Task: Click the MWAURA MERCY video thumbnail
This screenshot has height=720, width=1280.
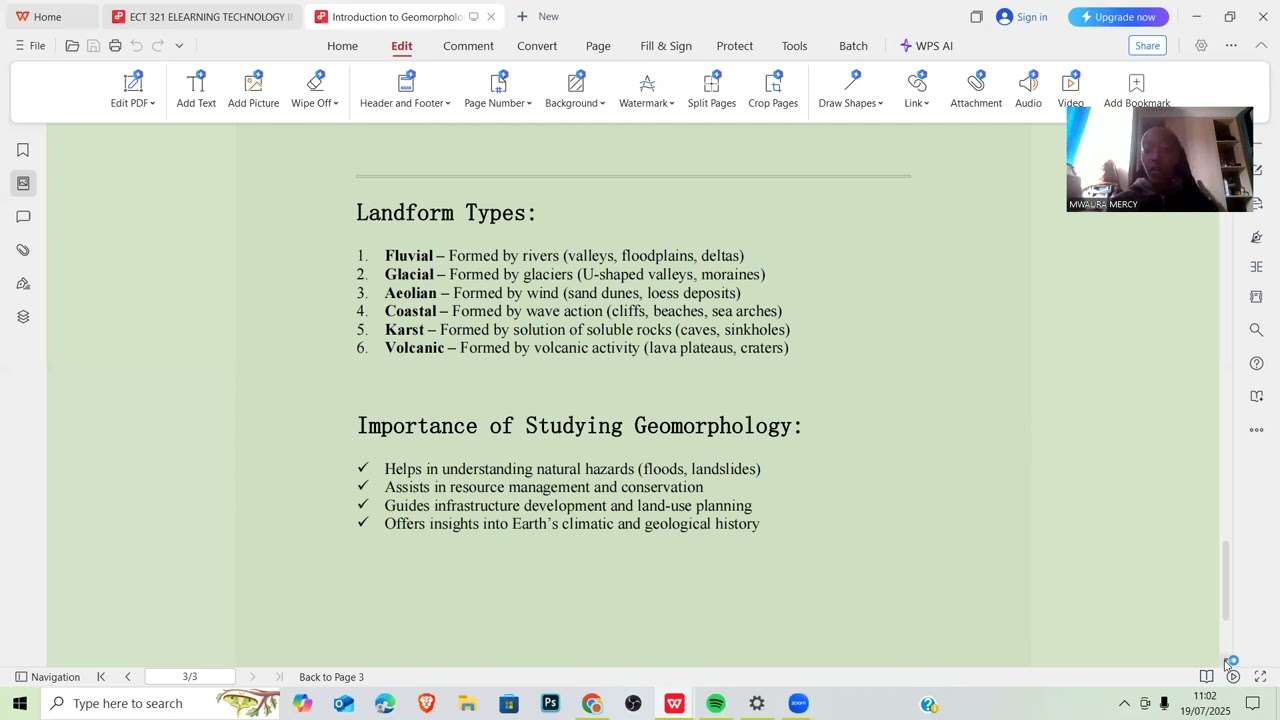Action: click(x=1159, y=159)
